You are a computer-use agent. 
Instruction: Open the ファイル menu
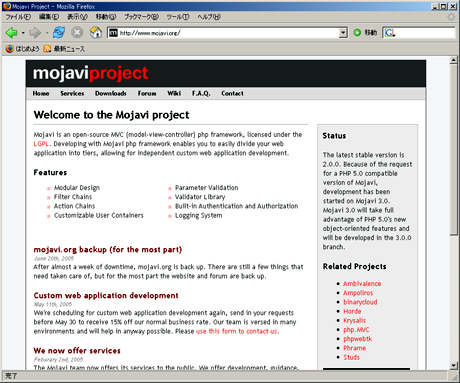coord(18,17)
